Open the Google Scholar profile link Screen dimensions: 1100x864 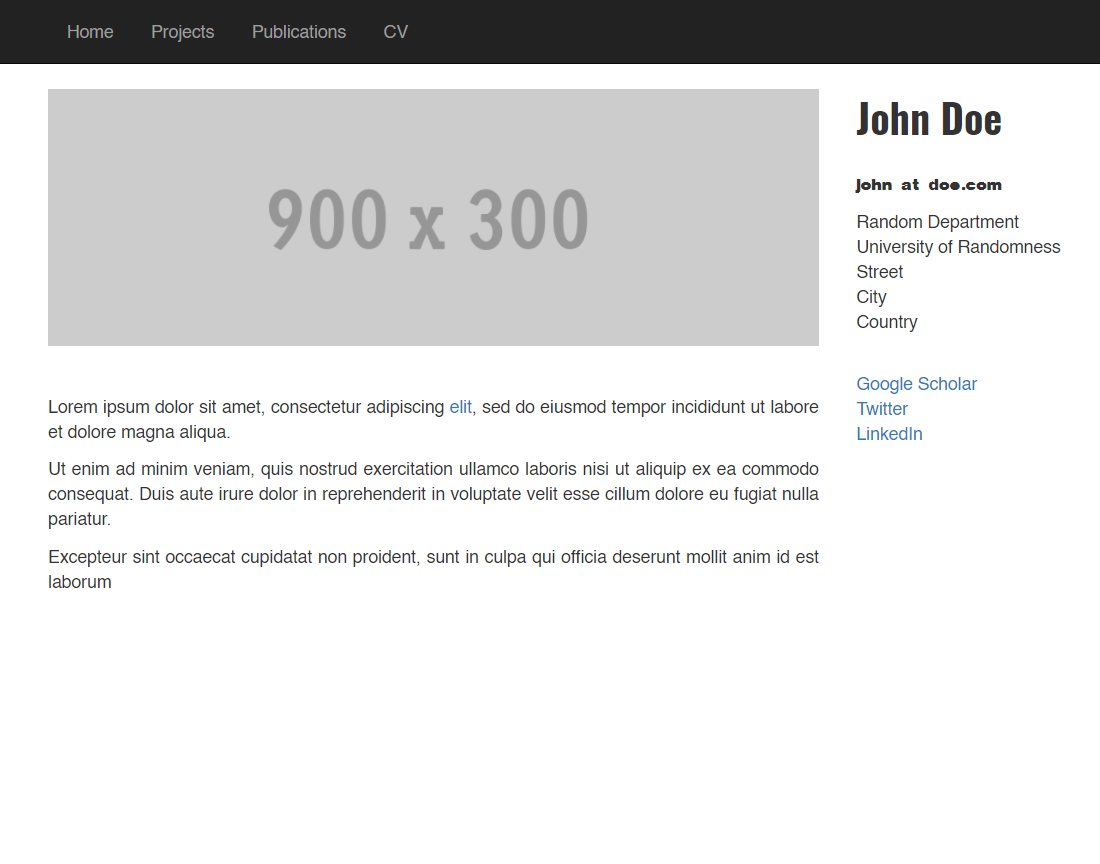916,384
